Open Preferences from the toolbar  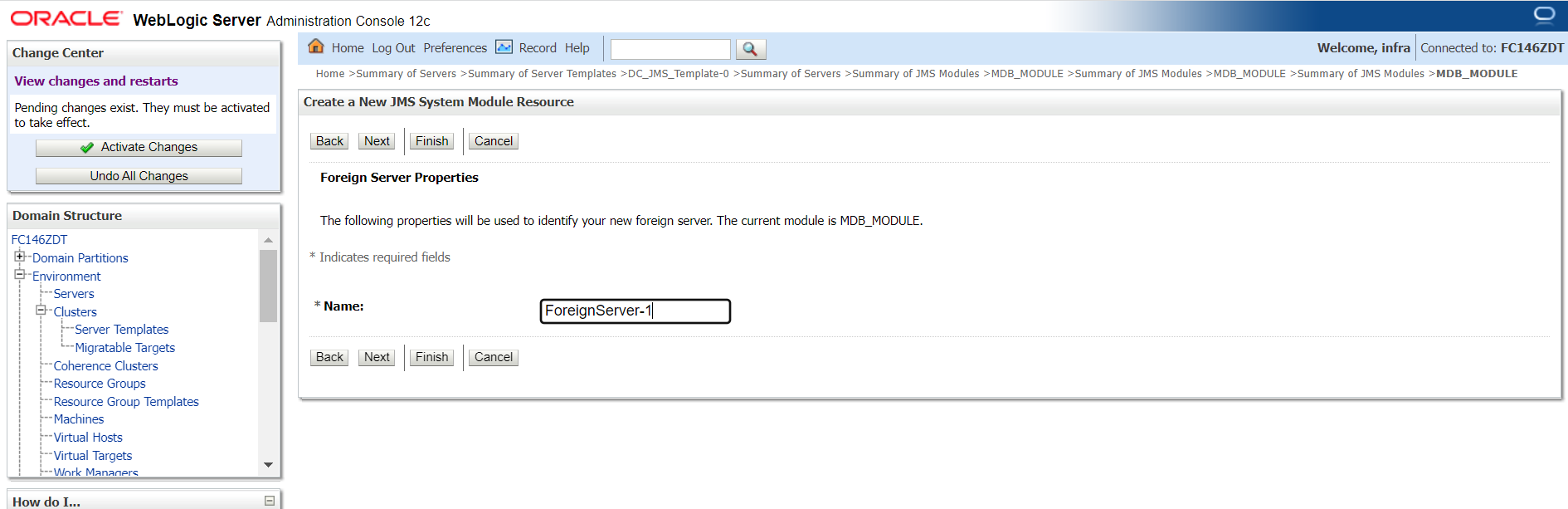pyautogui.click(x=455, y=48)
